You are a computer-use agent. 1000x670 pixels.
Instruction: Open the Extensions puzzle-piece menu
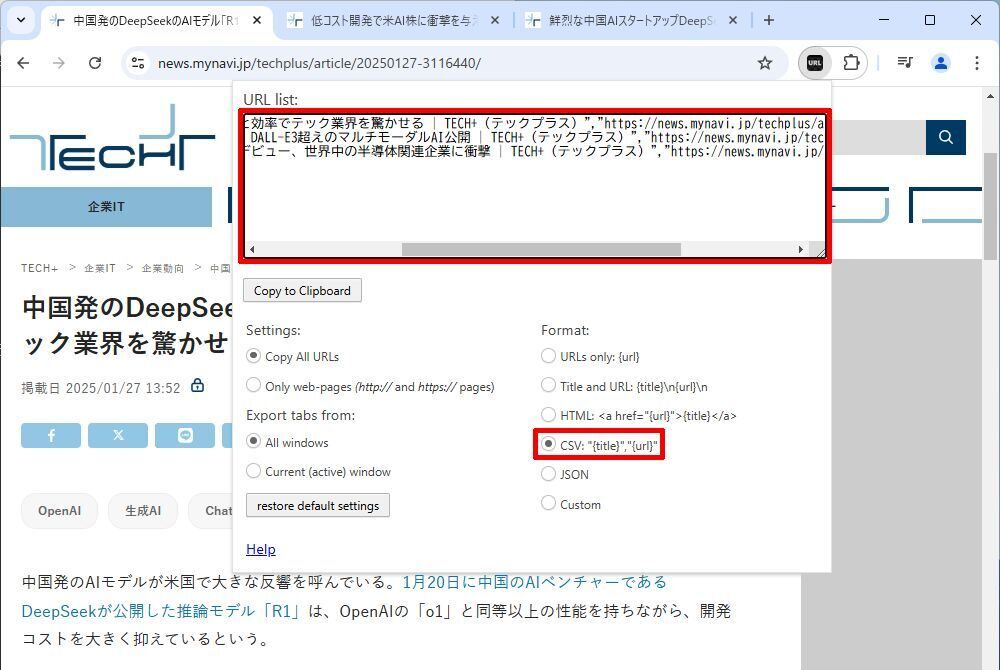pyautogui.click(x=851, y=63)
